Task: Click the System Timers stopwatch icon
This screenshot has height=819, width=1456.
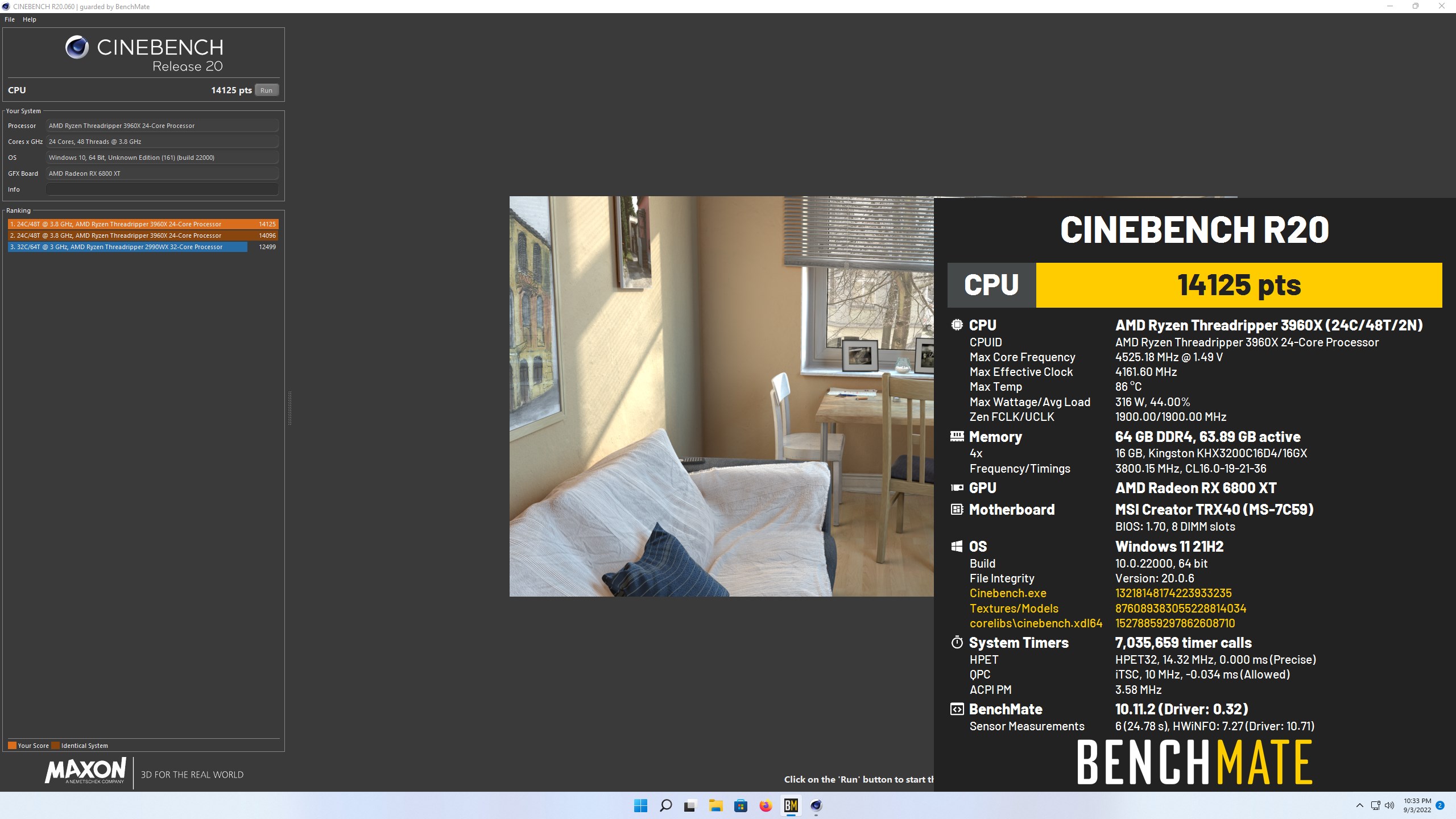Action: point(957,642)
